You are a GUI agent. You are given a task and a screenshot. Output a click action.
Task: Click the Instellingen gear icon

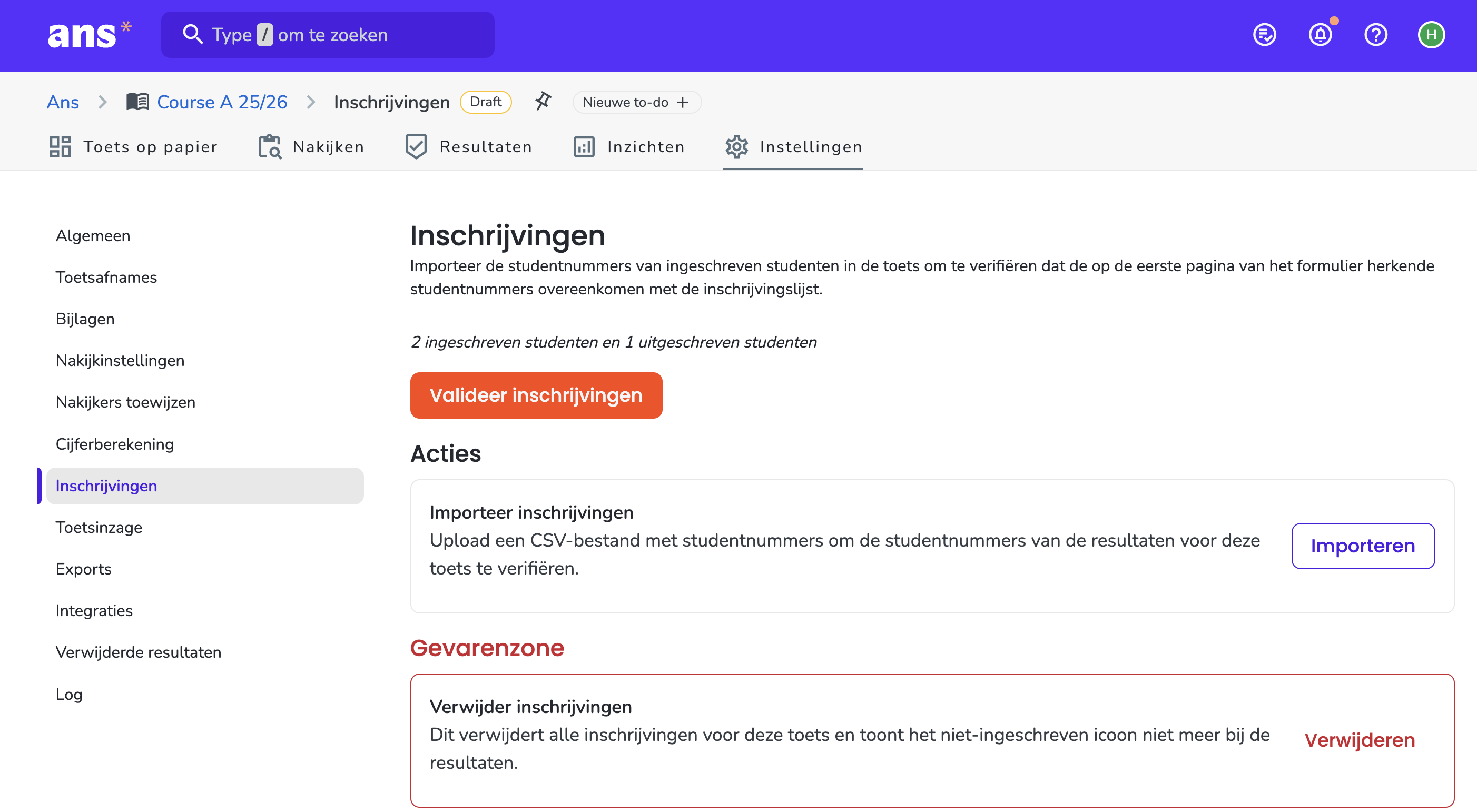tap(736, 147)
